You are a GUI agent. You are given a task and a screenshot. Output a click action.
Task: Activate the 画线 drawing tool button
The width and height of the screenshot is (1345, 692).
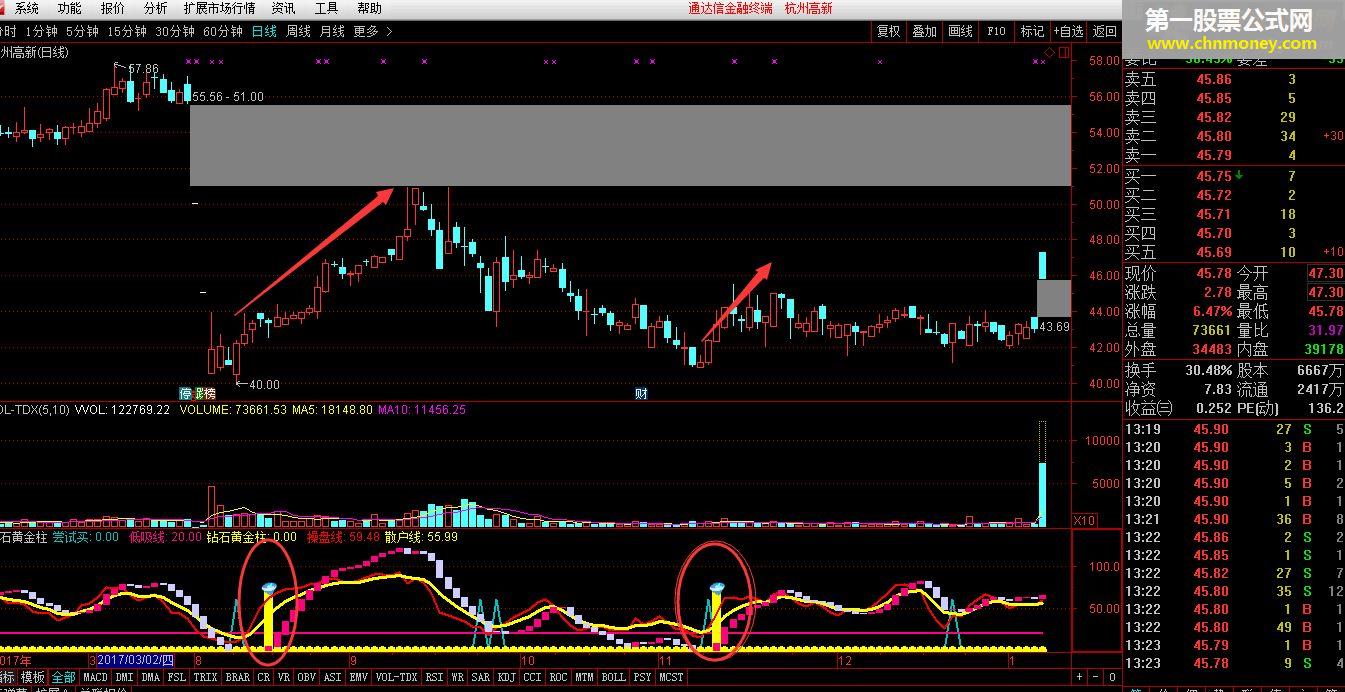[960, 31]
